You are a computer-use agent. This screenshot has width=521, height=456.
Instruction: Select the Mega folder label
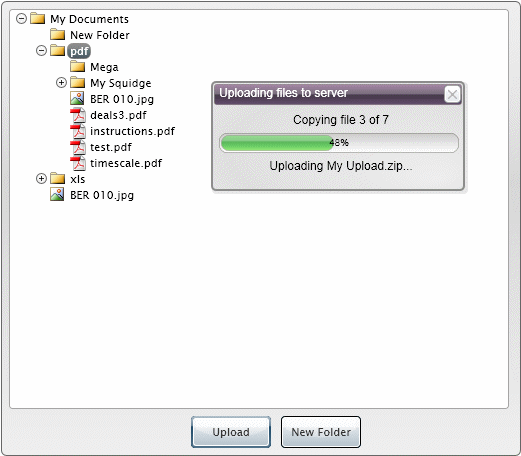tap(104, 67)
